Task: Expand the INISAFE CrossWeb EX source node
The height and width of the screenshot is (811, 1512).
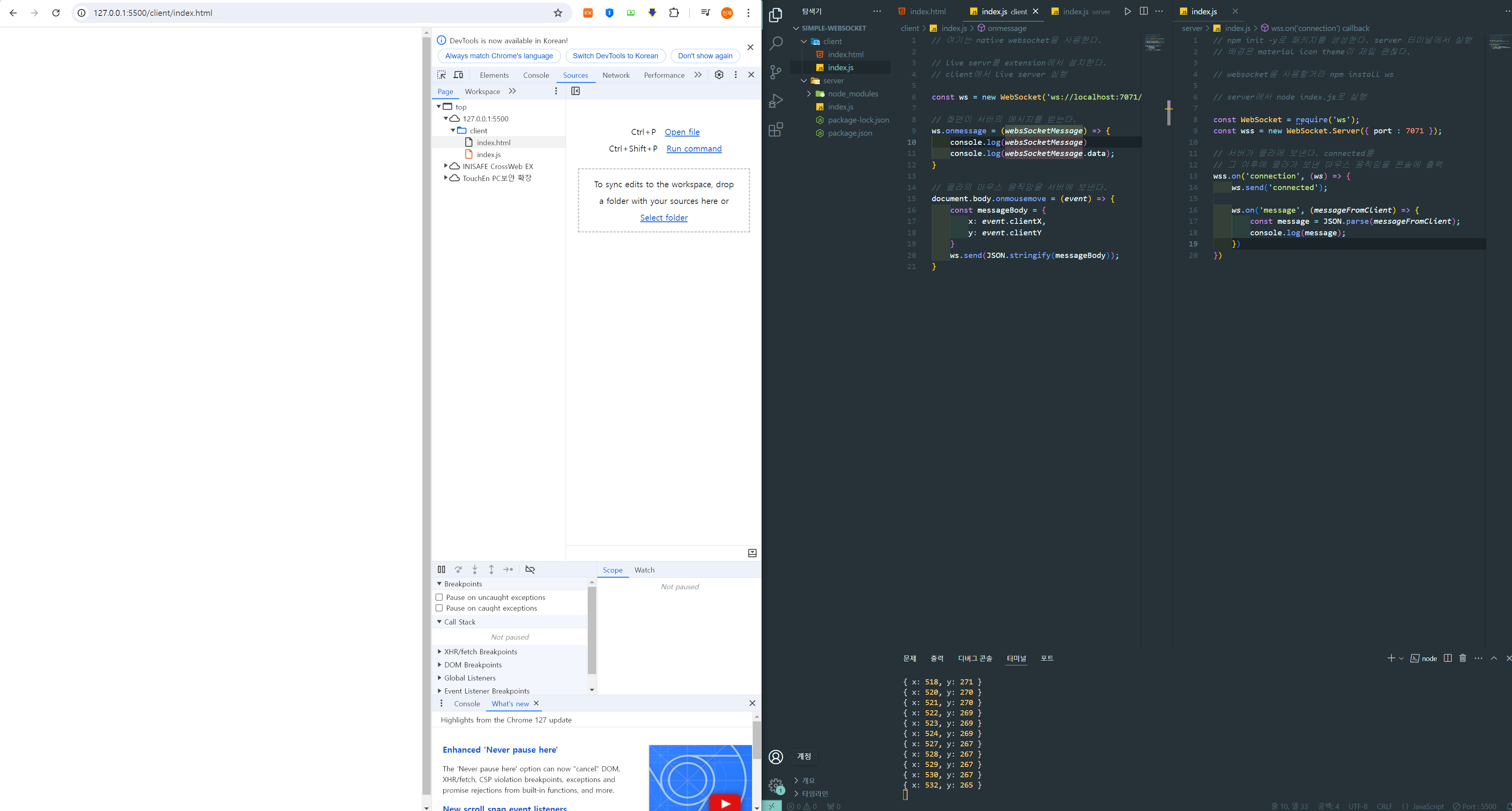Action: [445, 166]
